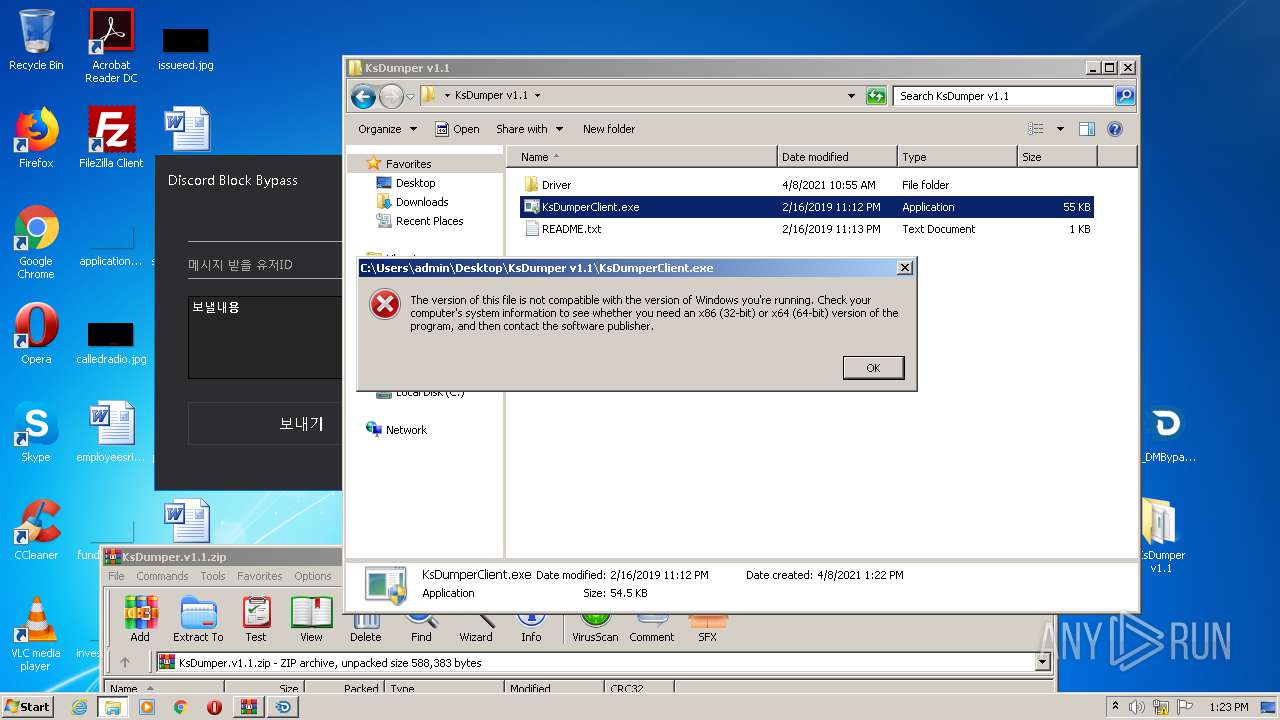Open FileZilla Client desktop icon

coord(111,138)
